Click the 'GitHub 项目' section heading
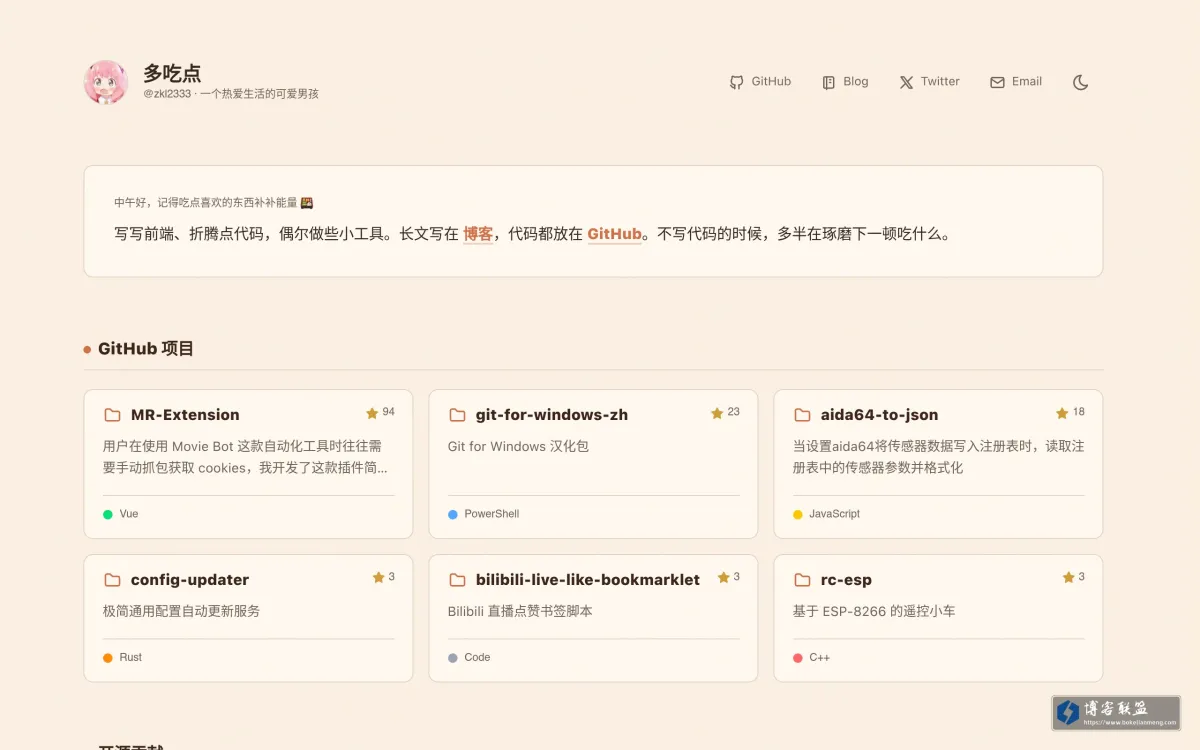The width and height of the screenshot is (1200, 750). pos(146,349)
